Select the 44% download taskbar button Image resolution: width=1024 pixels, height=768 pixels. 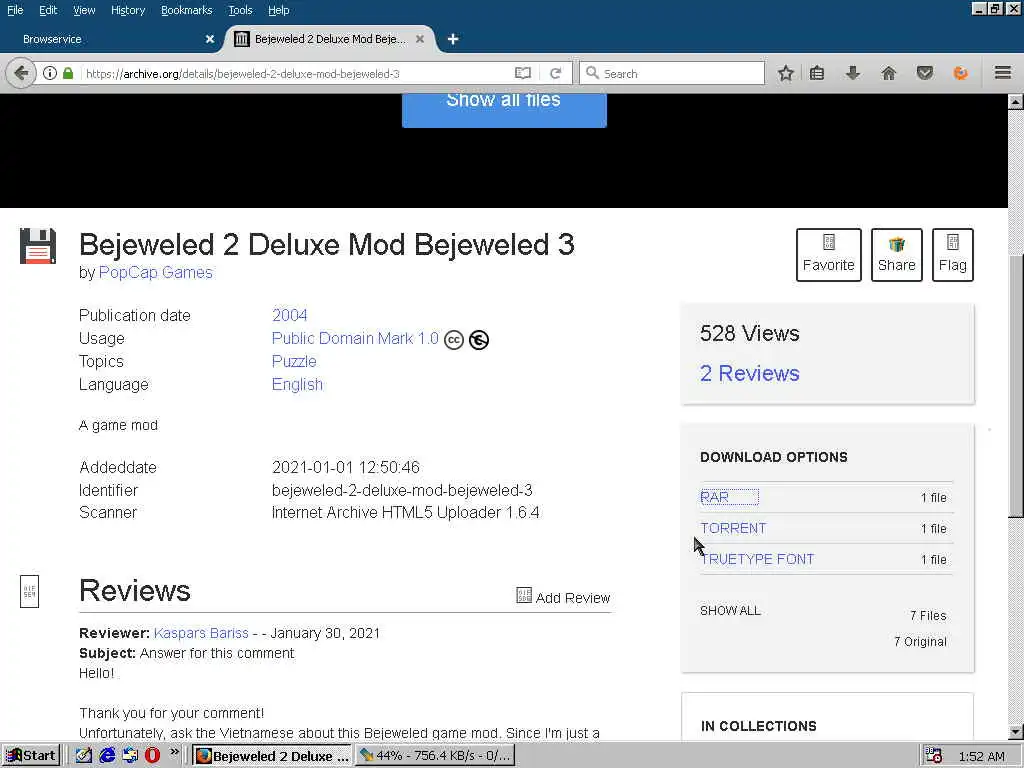435,756
